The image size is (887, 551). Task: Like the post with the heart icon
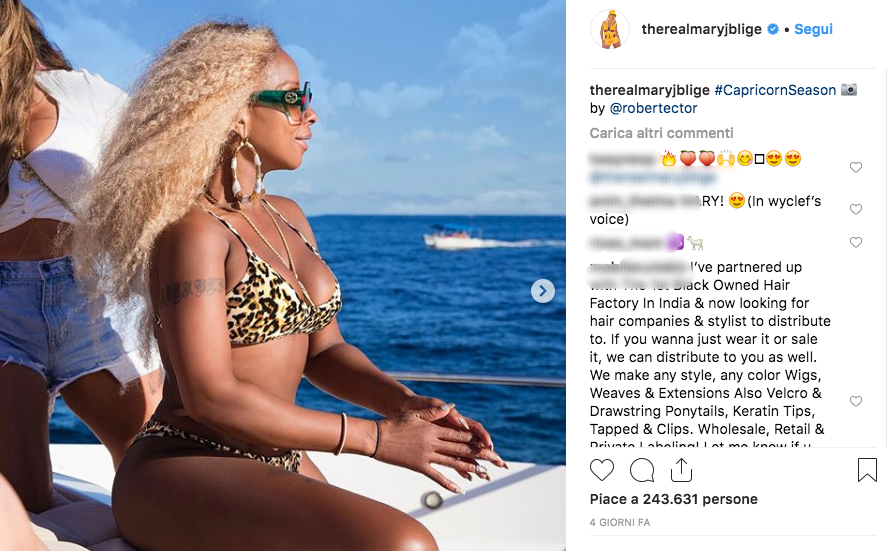coord(602,470)
